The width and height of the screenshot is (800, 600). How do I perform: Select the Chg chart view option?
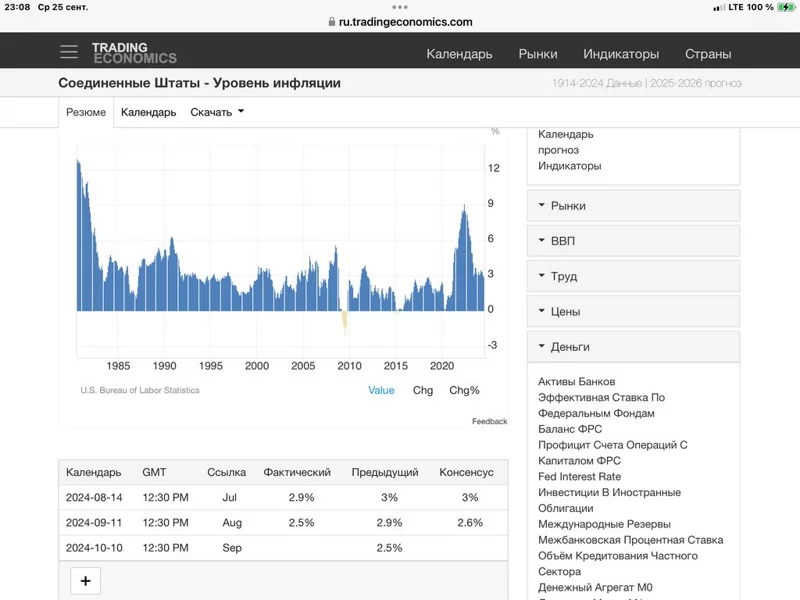coord(423,390)
